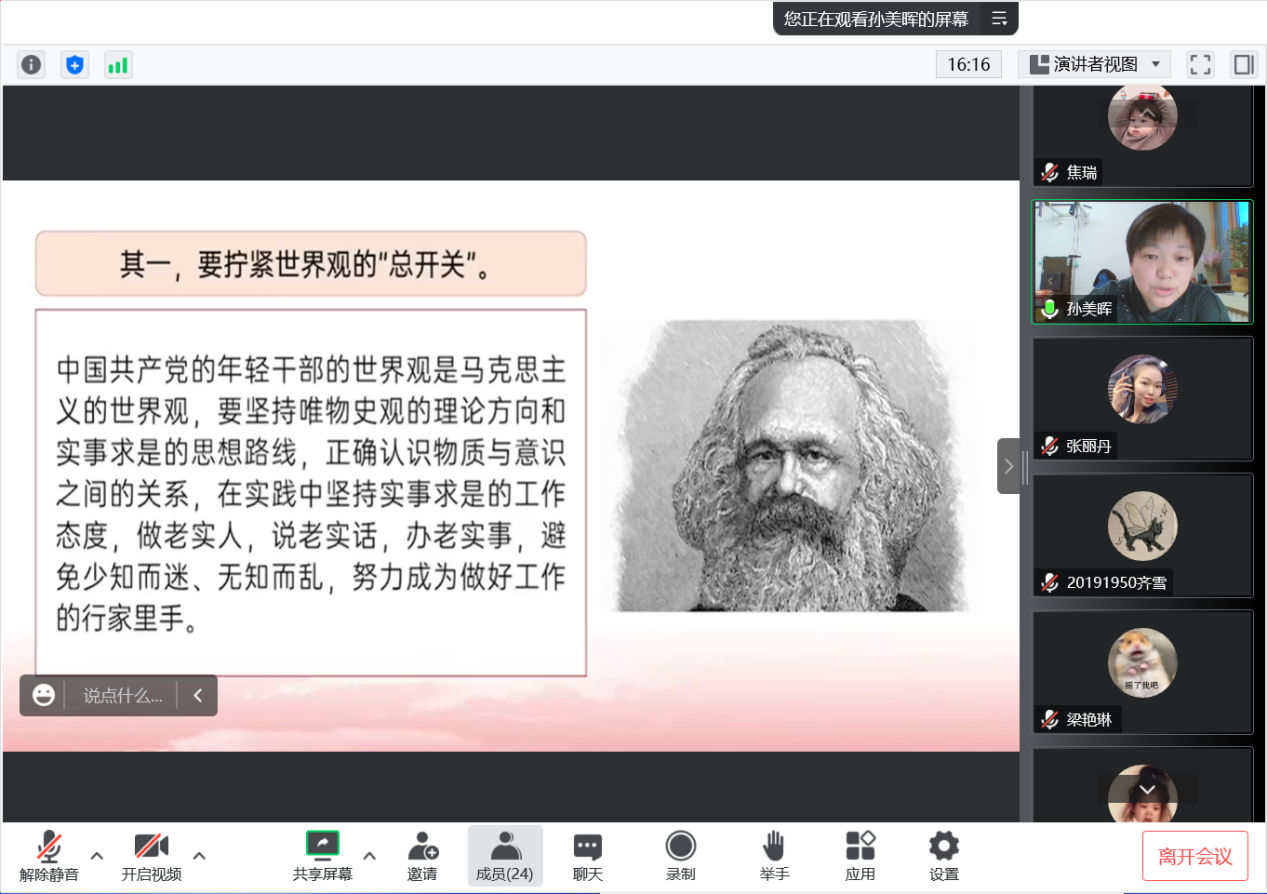Check the green network signal icon
The image size is (1267, 894).
(118, 65)
